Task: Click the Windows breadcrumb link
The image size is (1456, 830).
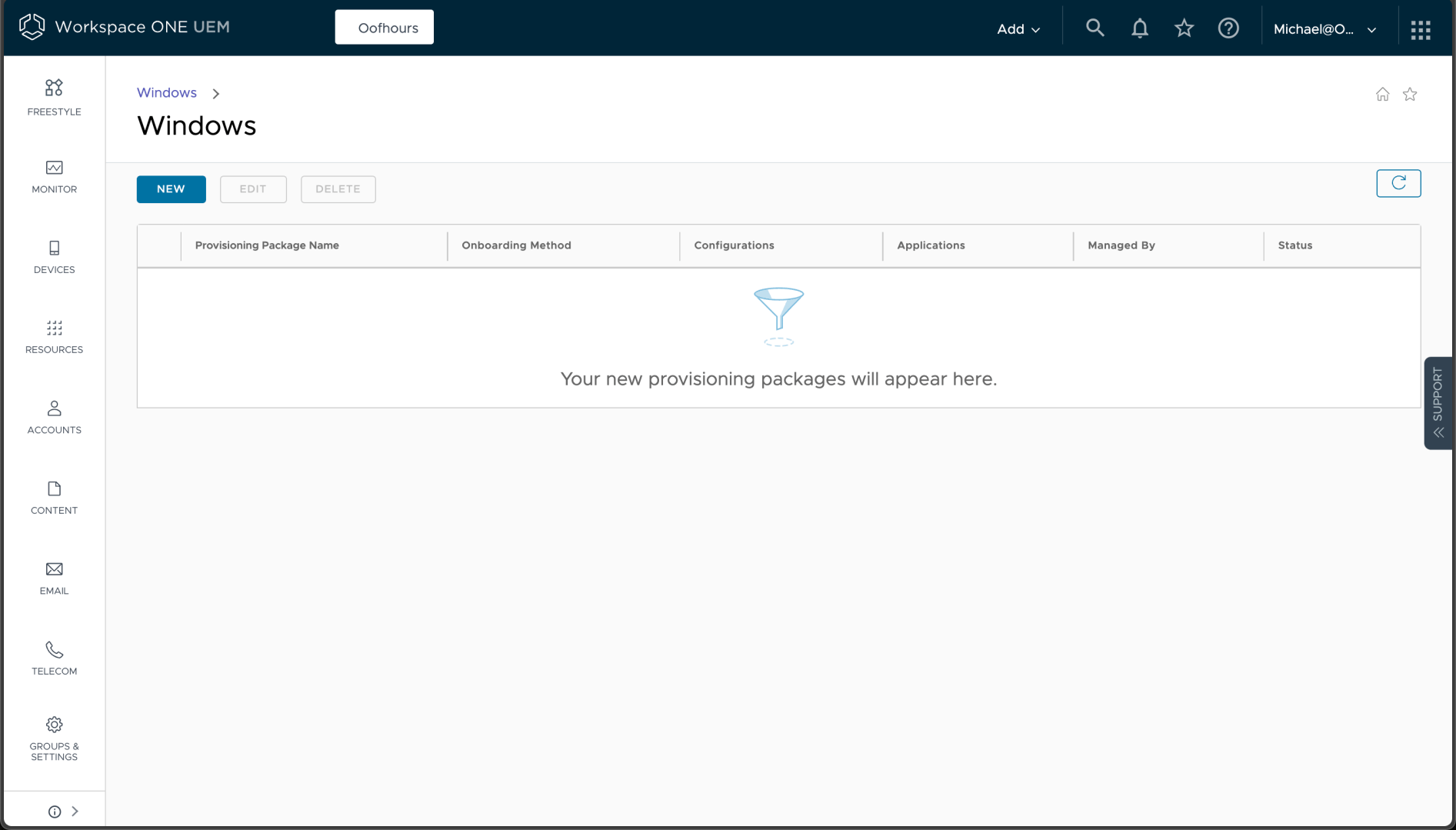Action: pyautogui.click(x=167, y=92)
